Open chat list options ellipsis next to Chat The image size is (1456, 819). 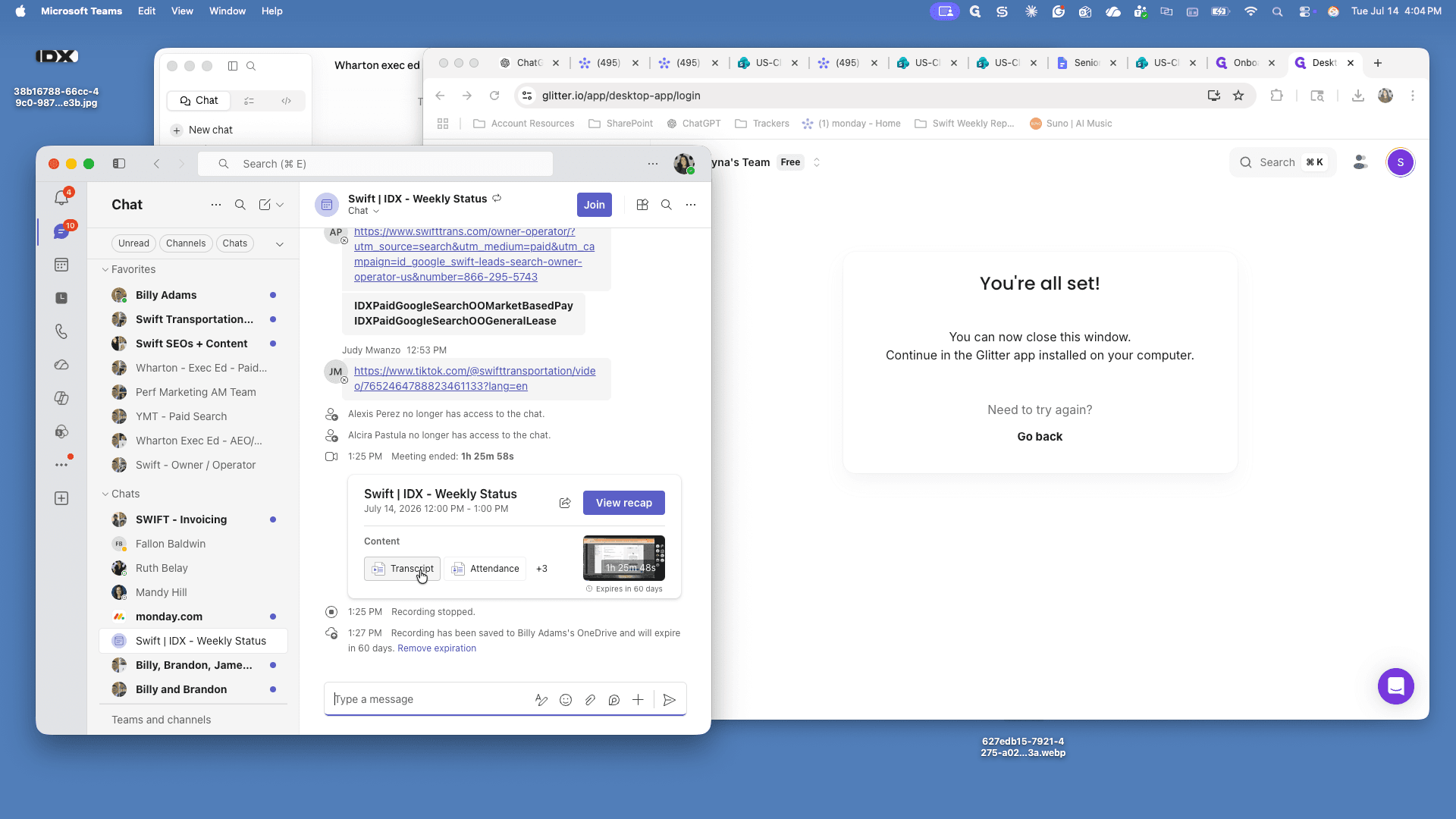pos(216,205)
